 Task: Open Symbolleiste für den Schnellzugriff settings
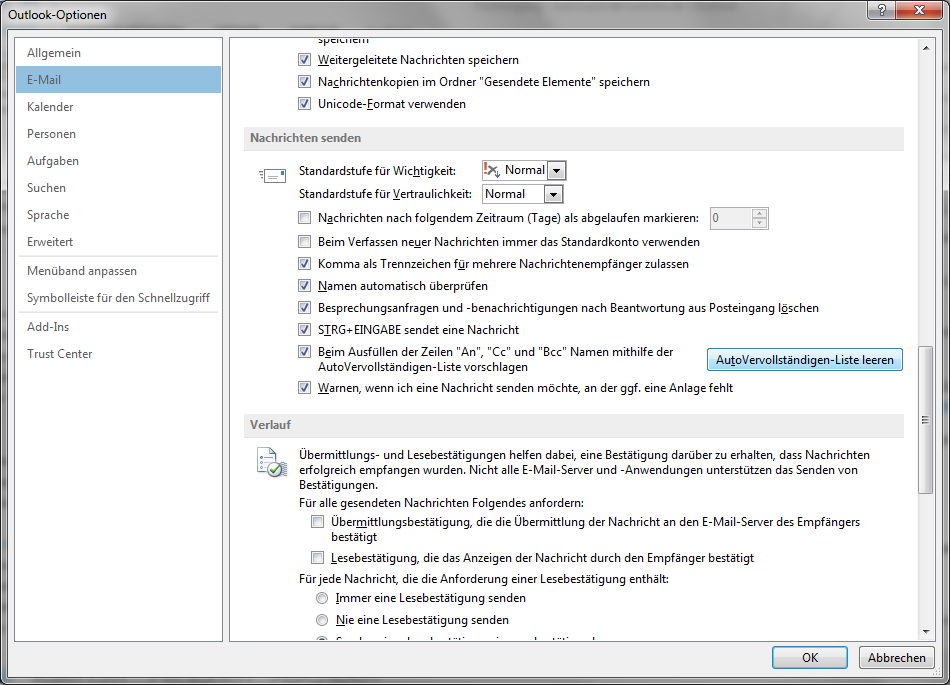coord(119,297)
